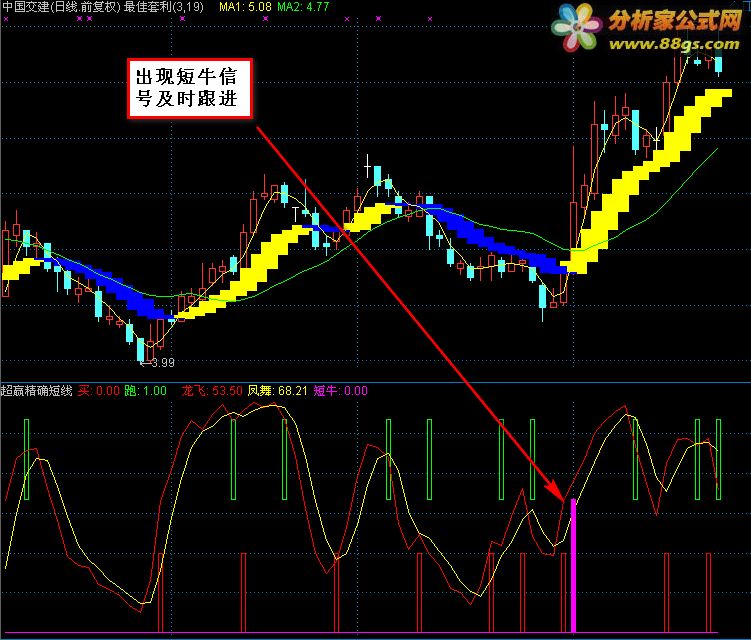Click the MA1: 5.08 value
751x640 pixels.
click(x=245, y=7)
